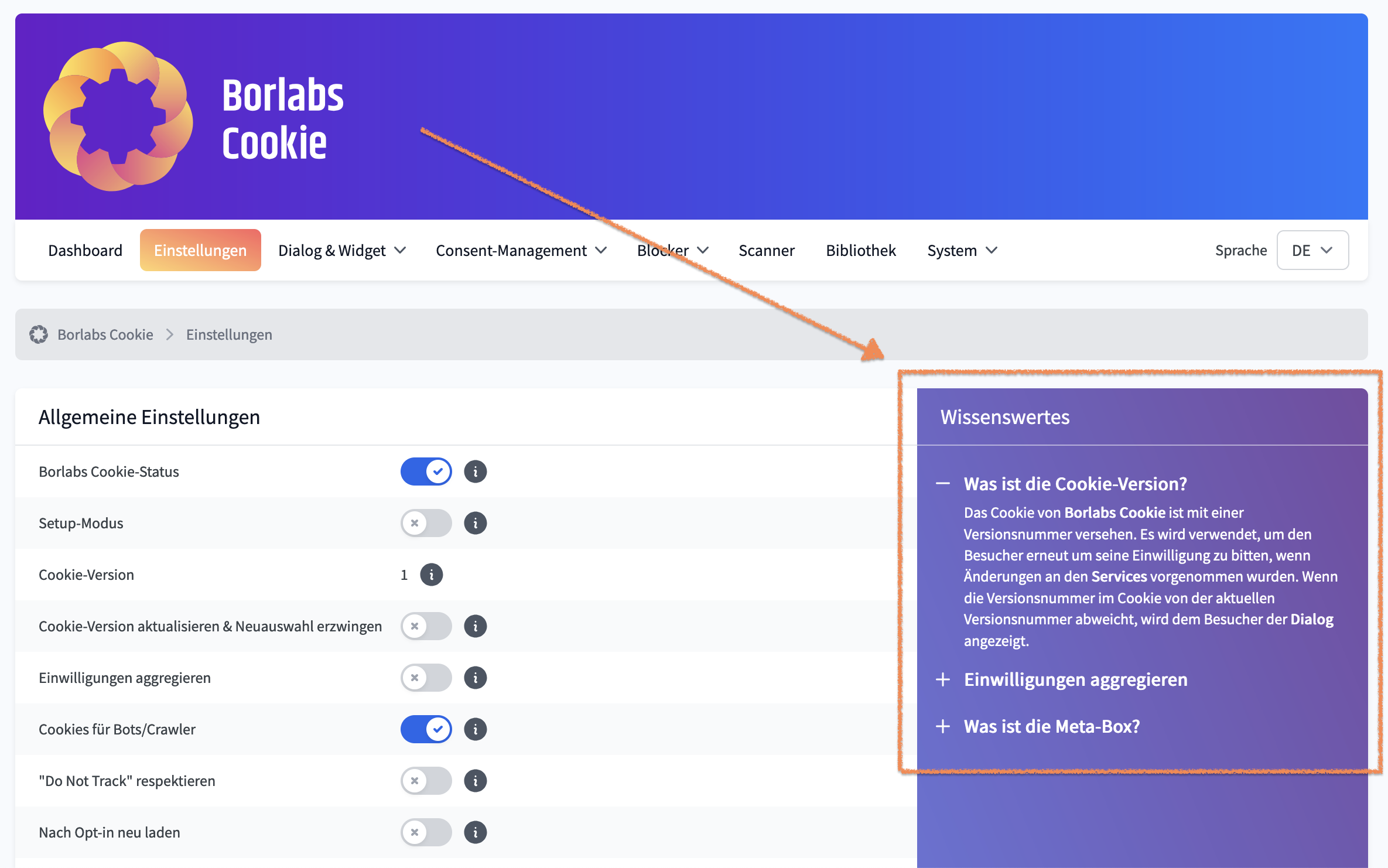The image size is (1388, 868).
Task: Show info for "Do Not Track" respektieren
Action: click(x=476, y=781)
